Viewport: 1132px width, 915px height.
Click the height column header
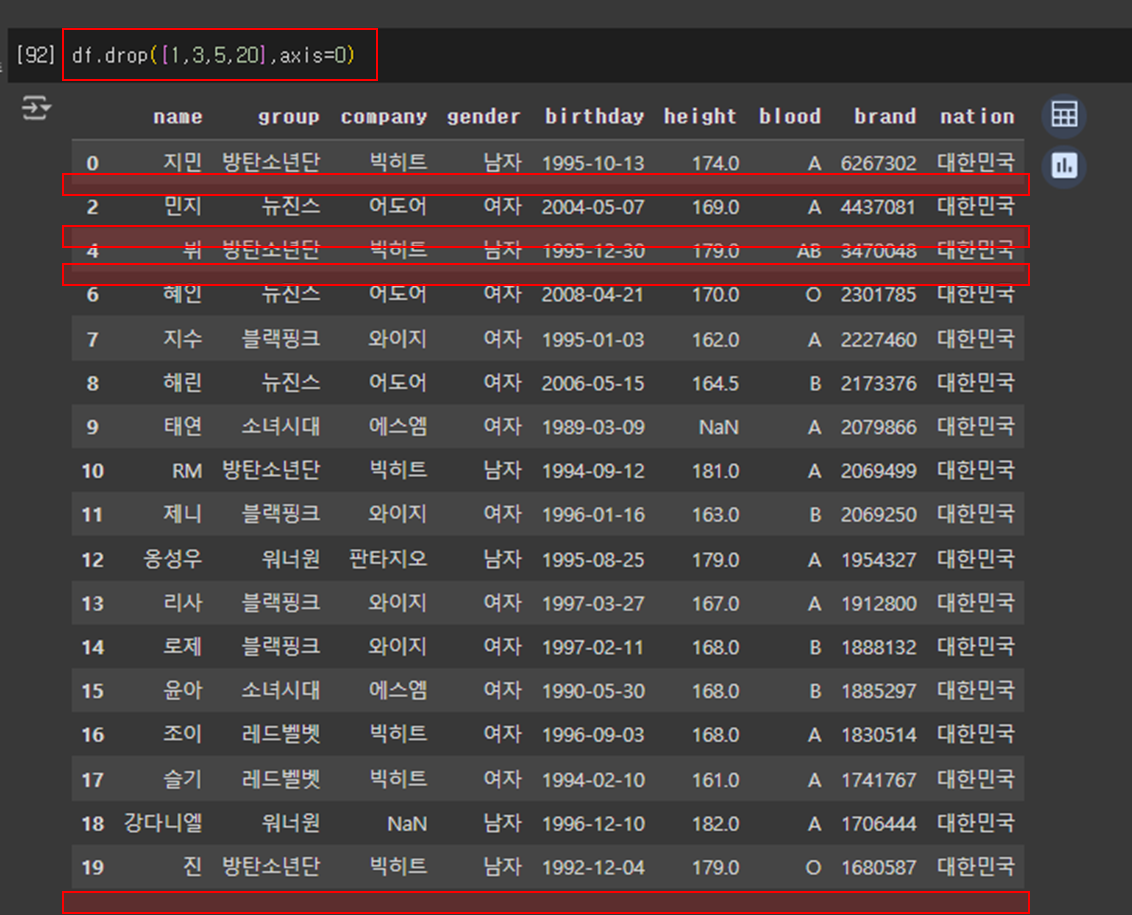(x=700, y=116)
